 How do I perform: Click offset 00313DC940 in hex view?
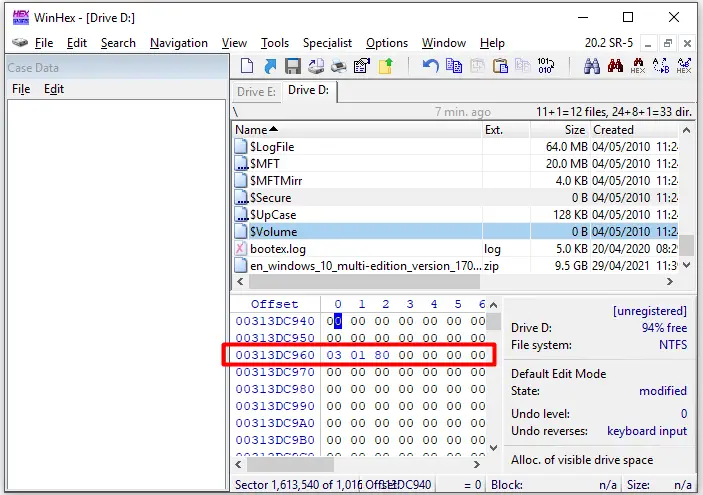tap(275, 321)
